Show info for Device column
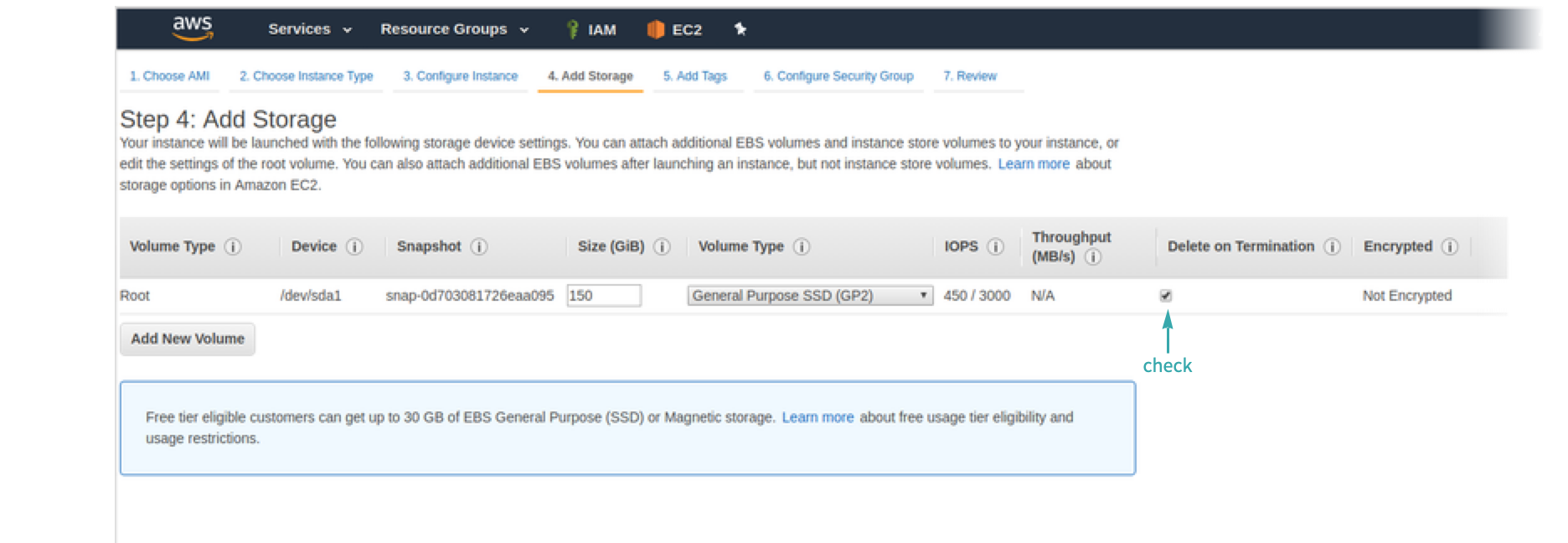This screenshot has width=1568, height=543. pyautogui.click(x=354, y=246)
